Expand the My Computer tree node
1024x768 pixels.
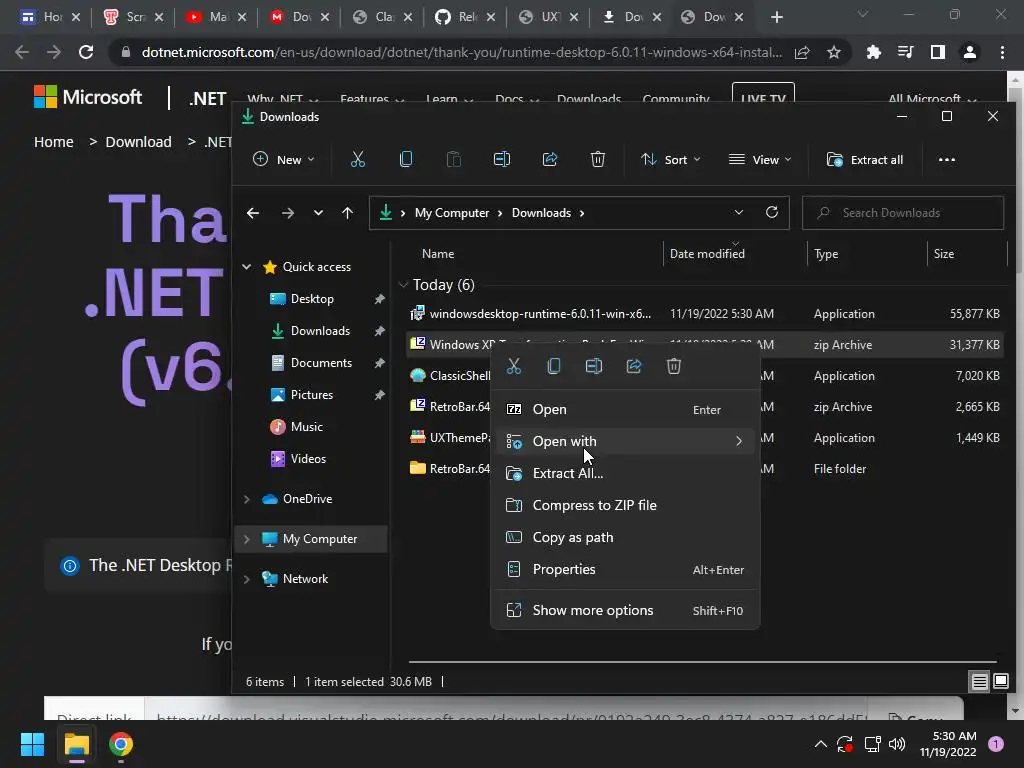tap(247, 539)
